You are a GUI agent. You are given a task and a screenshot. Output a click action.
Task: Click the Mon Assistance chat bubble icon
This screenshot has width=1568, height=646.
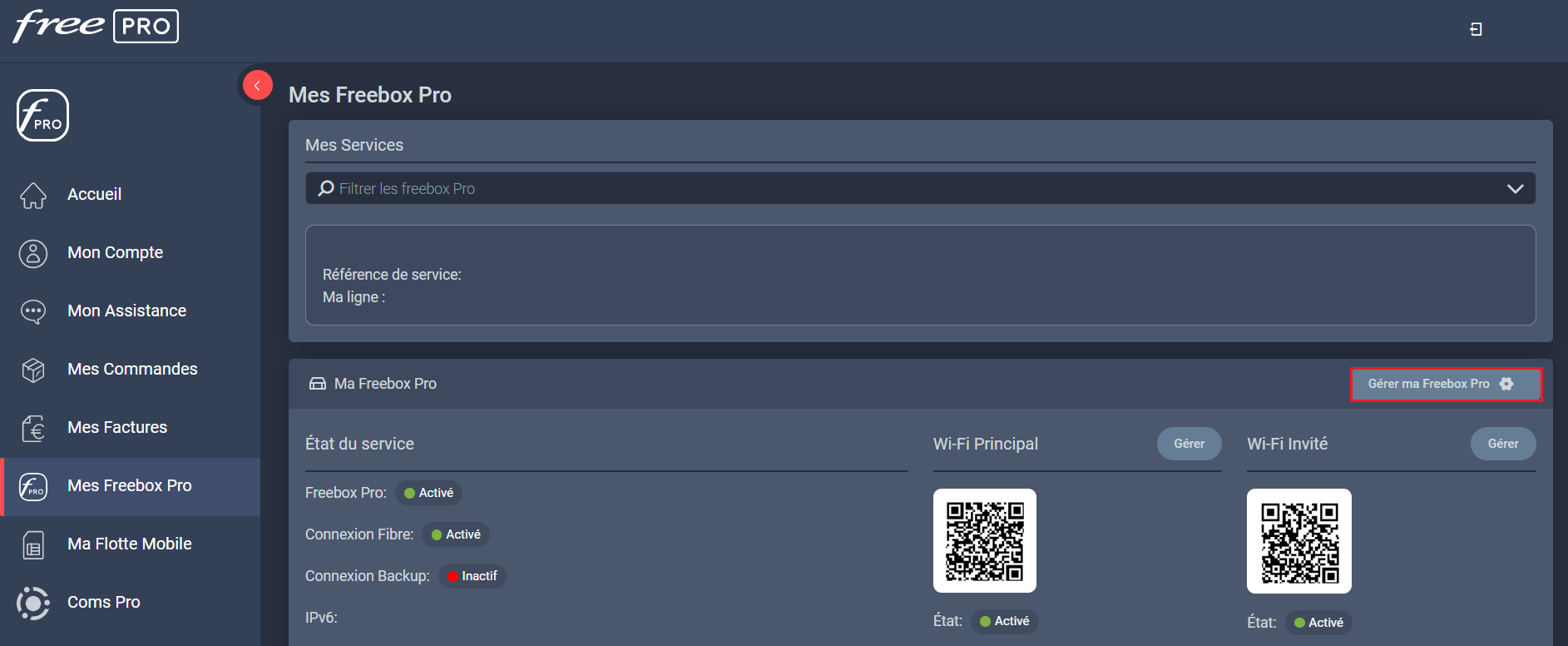point(33,311)
